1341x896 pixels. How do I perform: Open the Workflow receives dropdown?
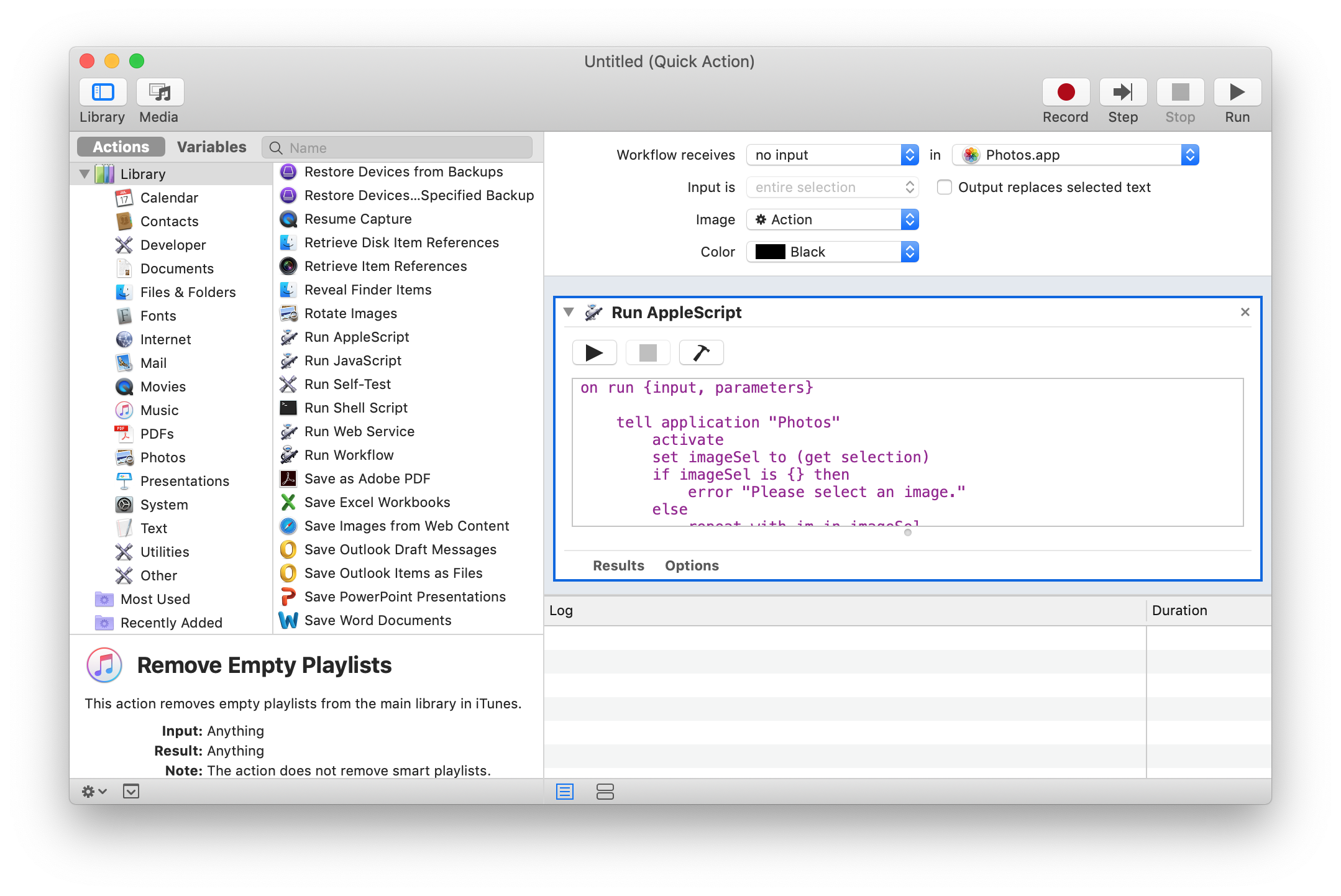pyautogui.click(x=832, y=155)
